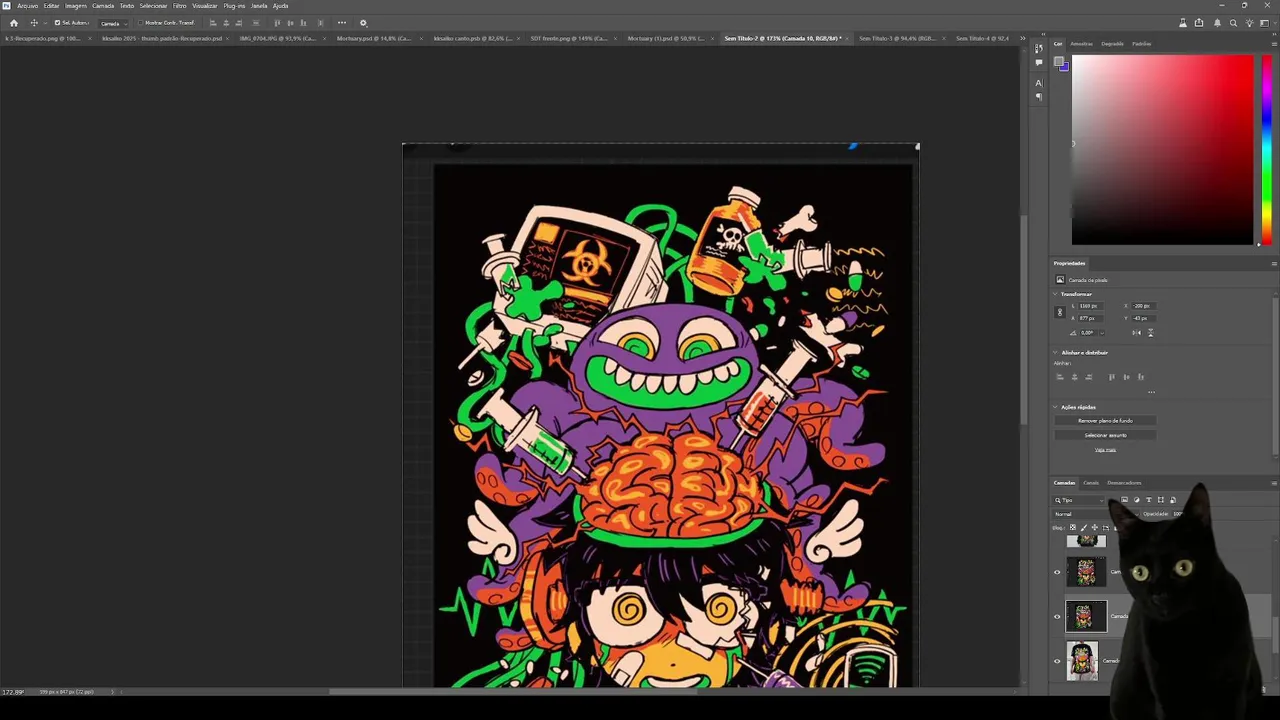The width and height of the screenshot is (1280, 720).
Task: Hide the bottom visible layer via eye icon
Action: point(1057,661)
